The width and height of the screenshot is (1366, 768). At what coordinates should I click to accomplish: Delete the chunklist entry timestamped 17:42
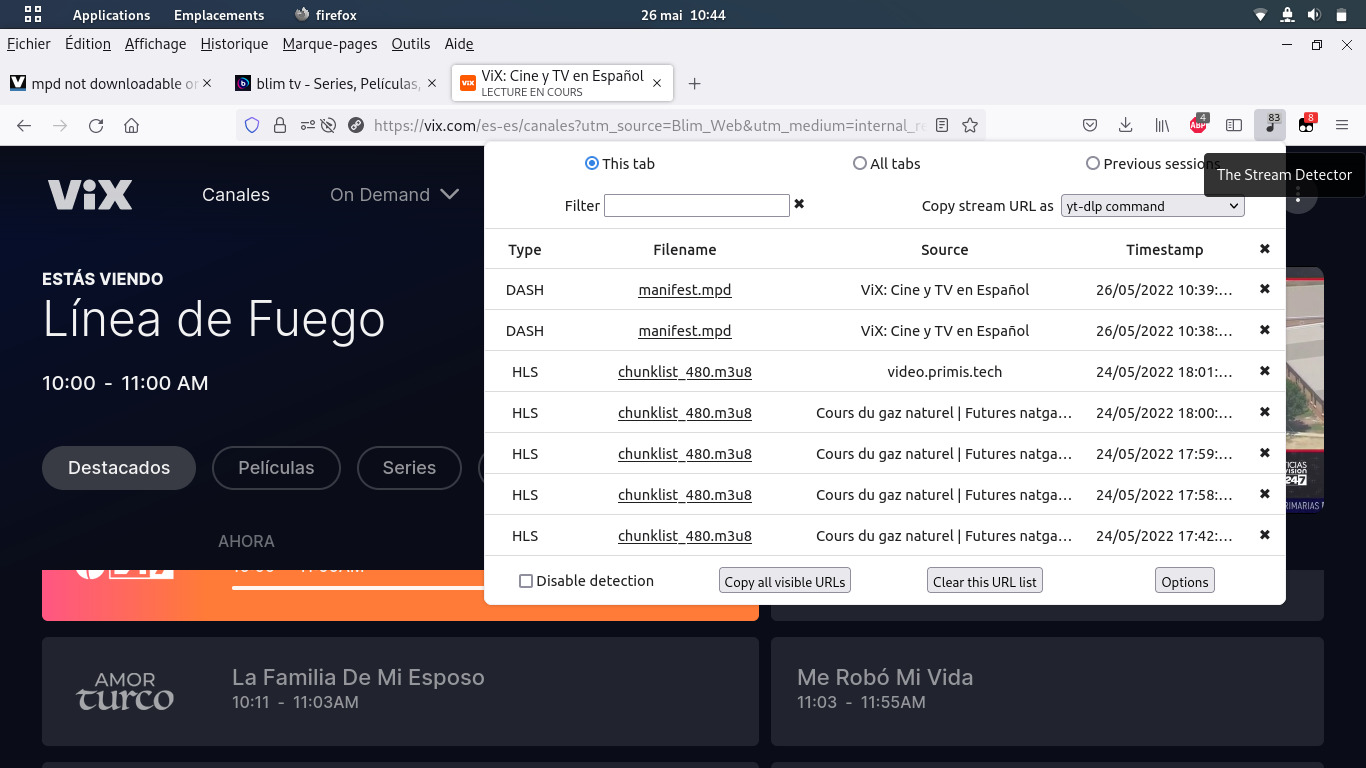pos(1265,535)
